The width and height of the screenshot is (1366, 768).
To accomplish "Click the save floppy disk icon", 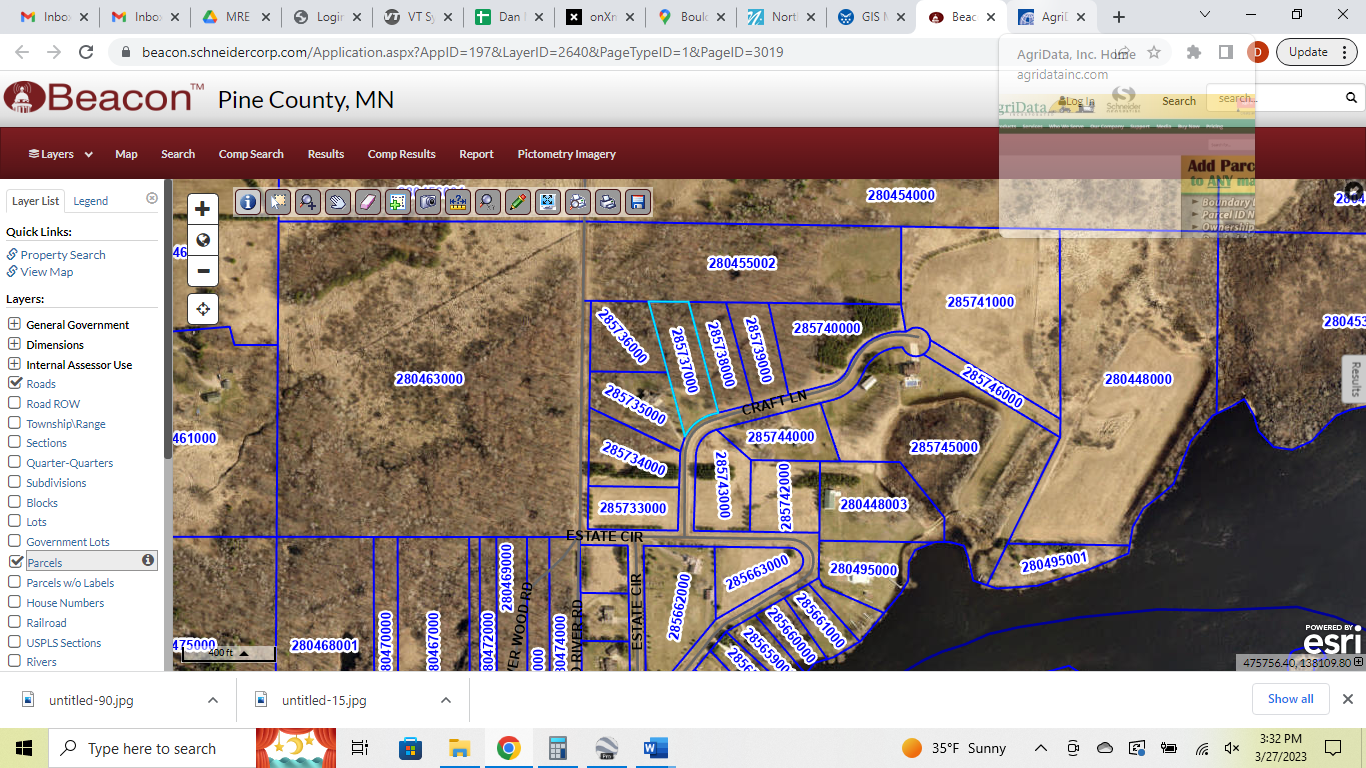I will [x=638, y=202].
